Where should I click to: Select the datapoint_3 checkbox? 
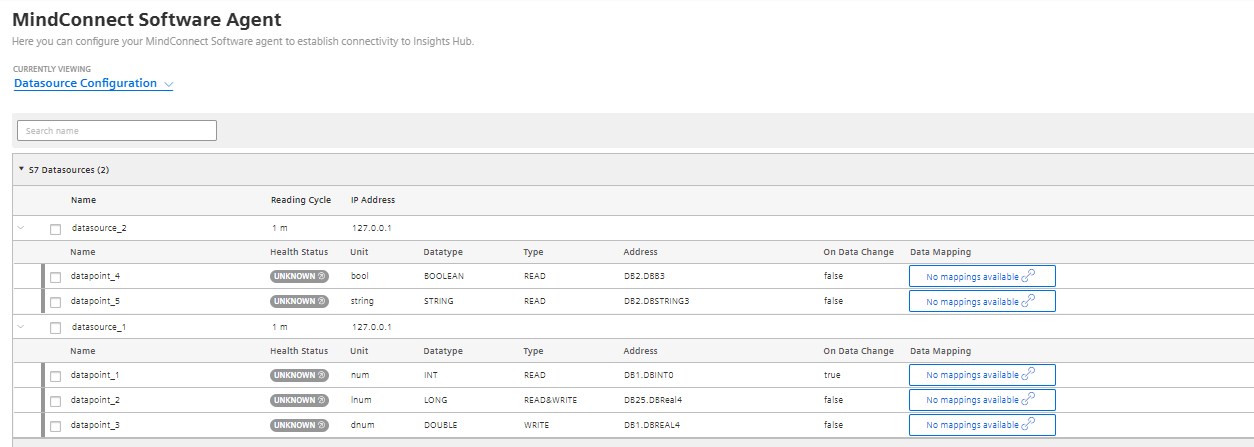tap(56, 426)
